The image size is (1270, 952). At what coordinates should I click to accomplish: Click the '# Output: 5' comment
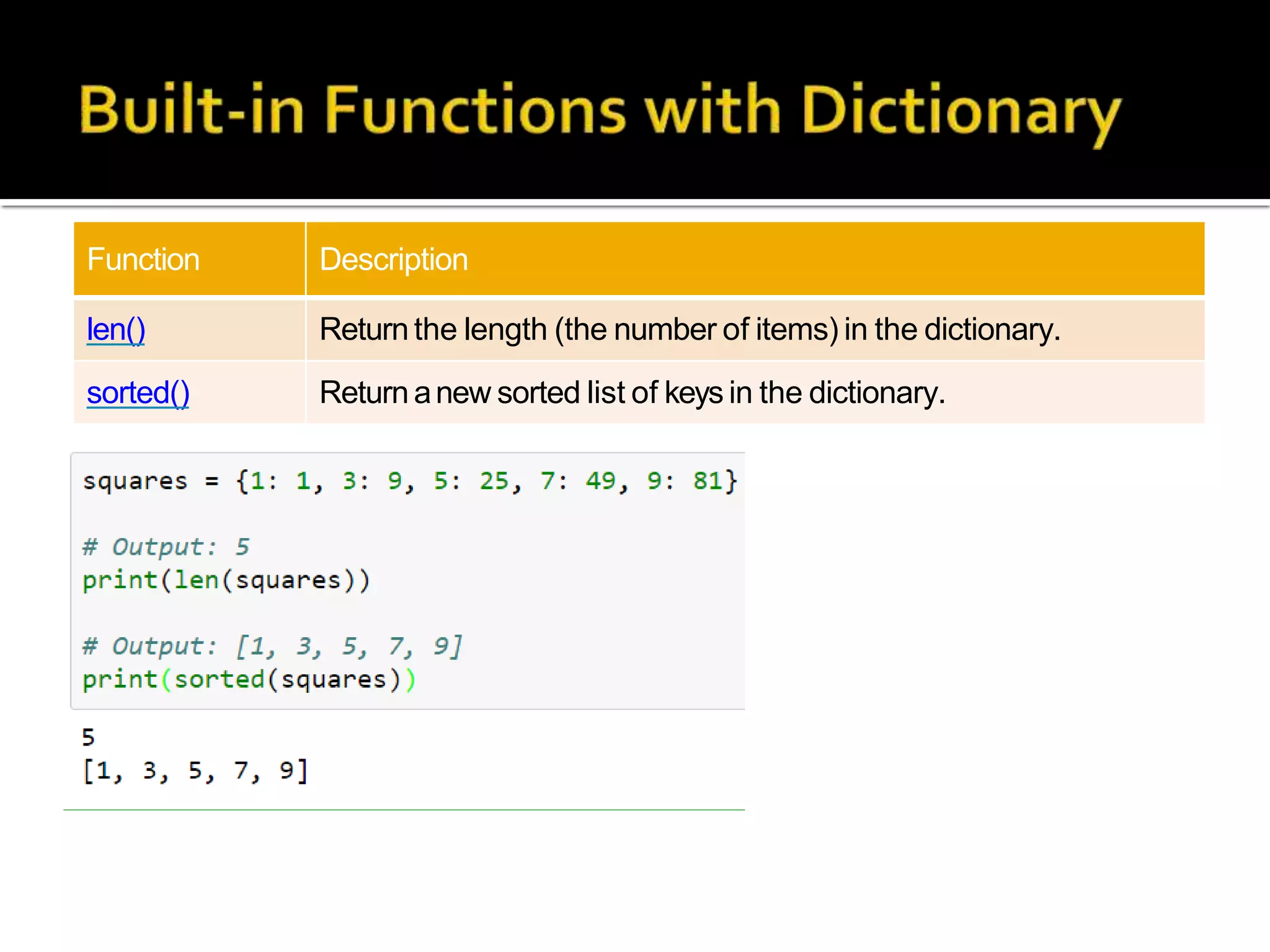(166, 547)
